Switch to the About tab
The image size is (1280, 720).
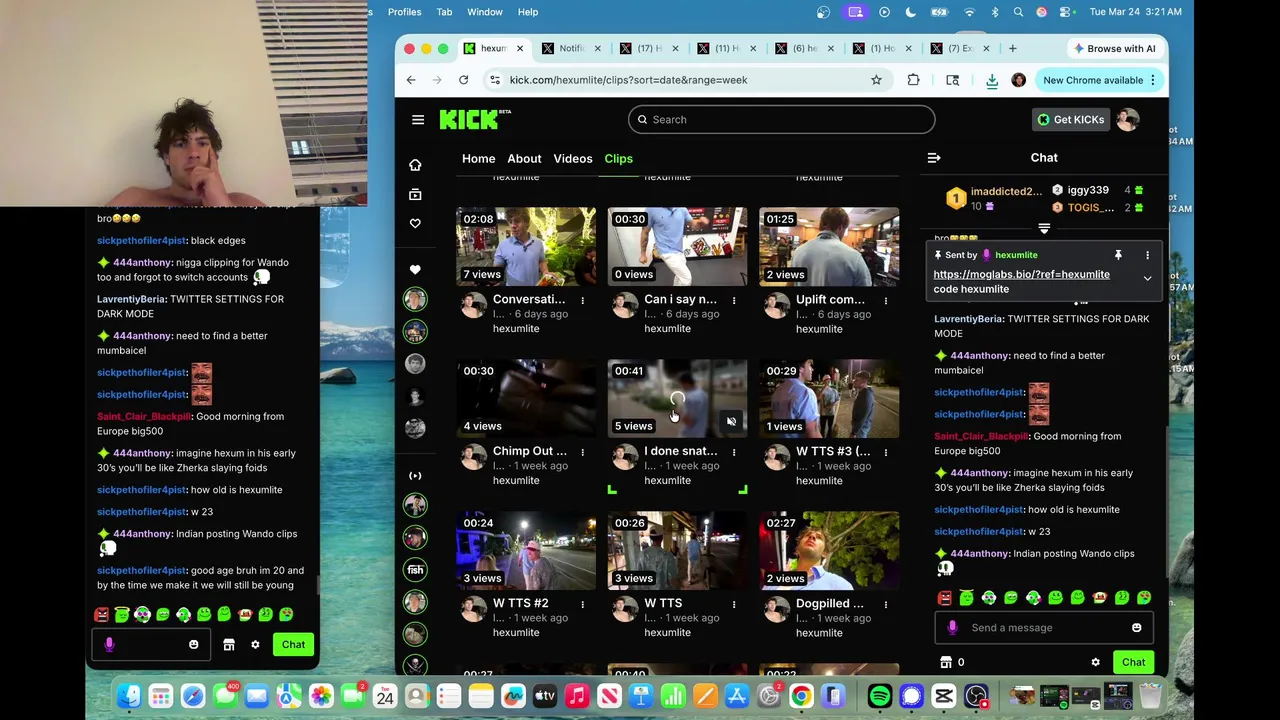pos(524,158)
